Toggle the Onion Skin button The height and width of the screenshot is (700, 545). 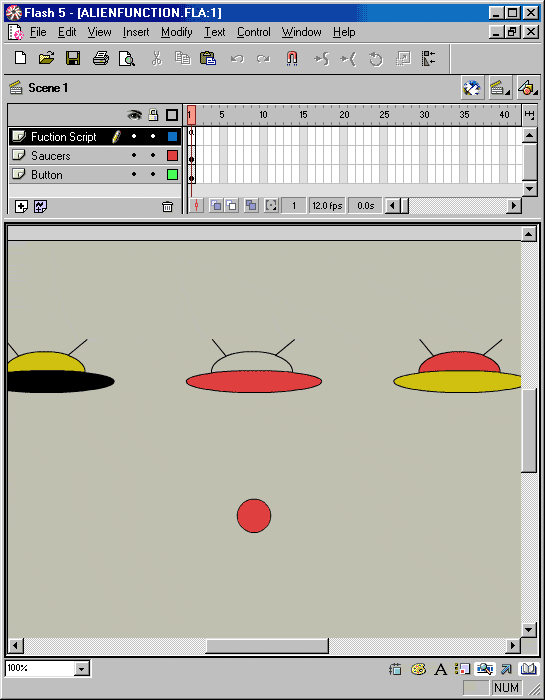pos(216,206)
